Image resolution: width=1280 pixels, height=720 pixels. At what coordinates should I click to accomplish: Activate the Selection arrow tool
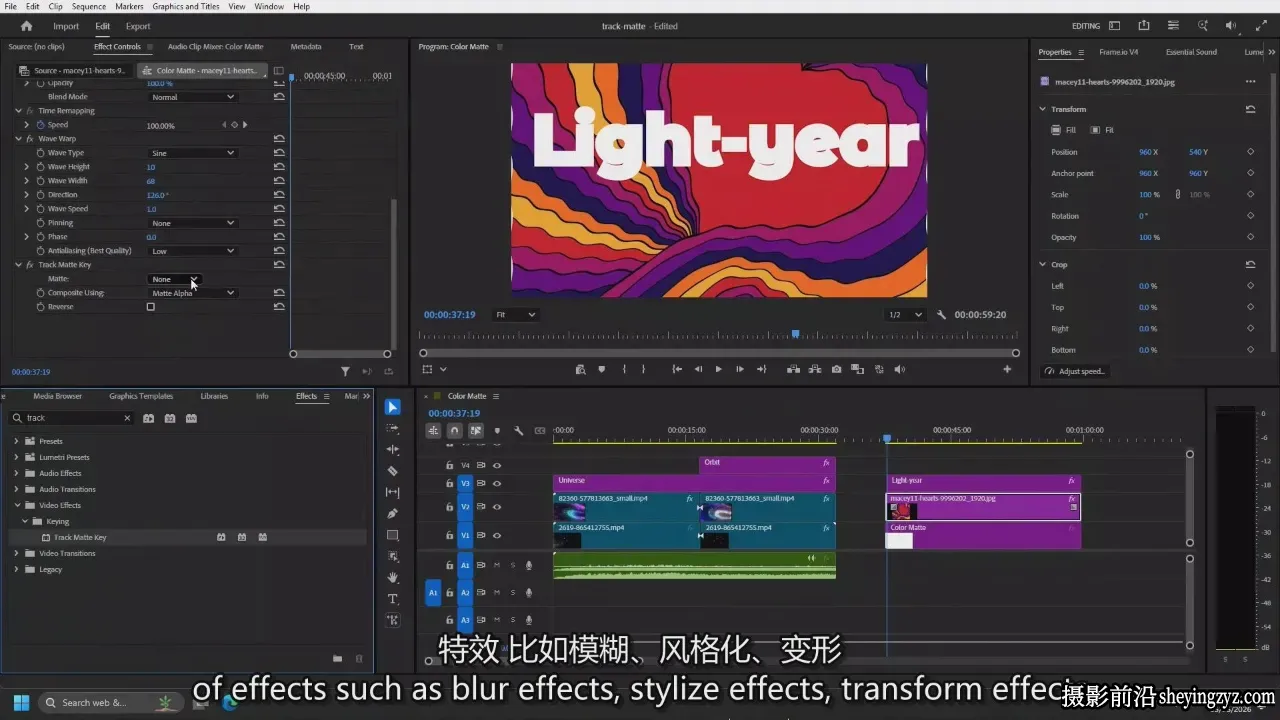pyautogui.click(x=393, y=407)
